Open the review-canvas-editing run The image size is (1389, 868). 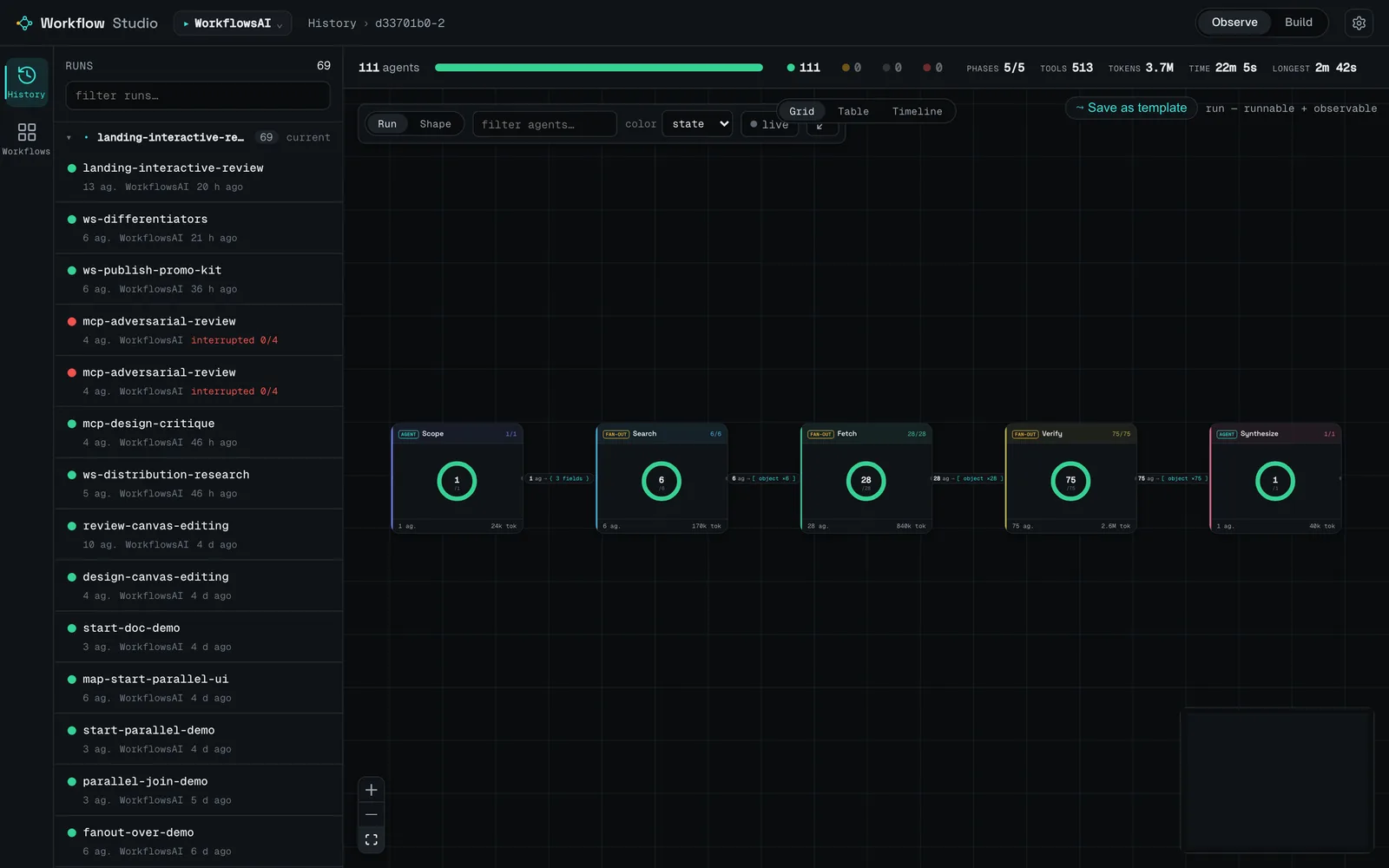pos(199,535)
